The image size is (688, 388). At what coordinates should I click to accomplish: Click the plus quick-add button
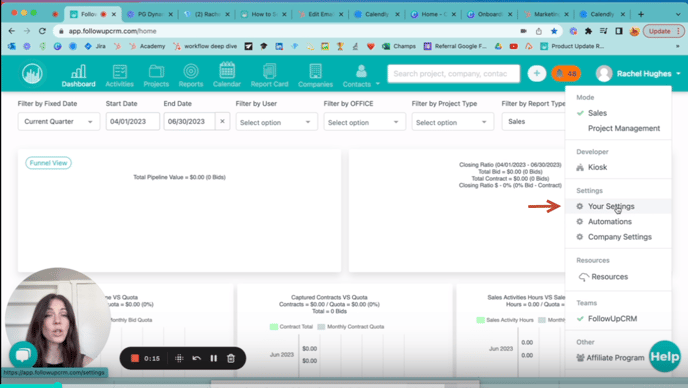tap(536, 73)
